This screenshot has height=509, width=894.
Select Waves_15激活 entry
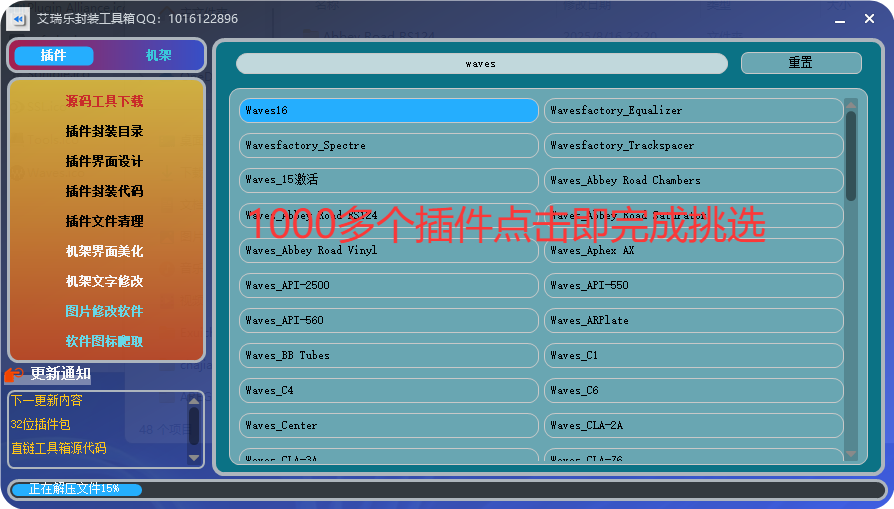(389, 180)
